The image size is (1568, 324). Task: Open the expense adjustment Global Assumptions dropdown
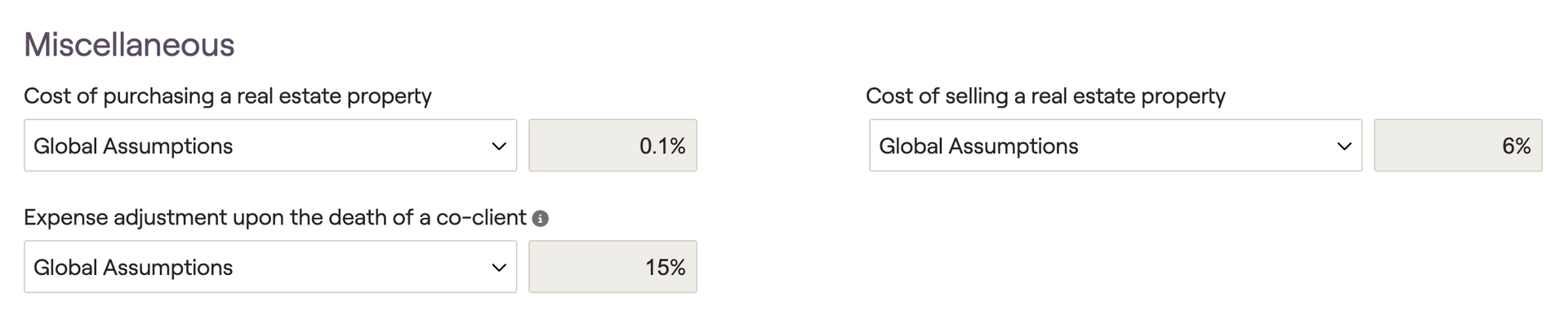coord(270,267)
